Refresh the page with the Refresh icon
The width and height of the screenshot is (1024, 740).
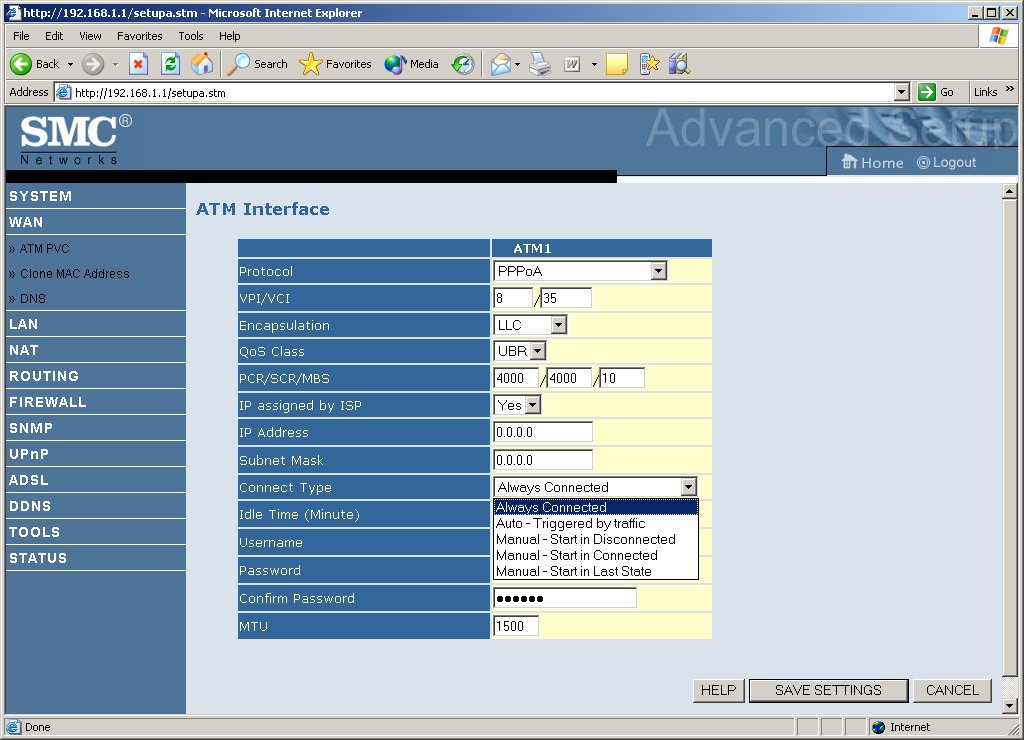click(x=171, y=64)
